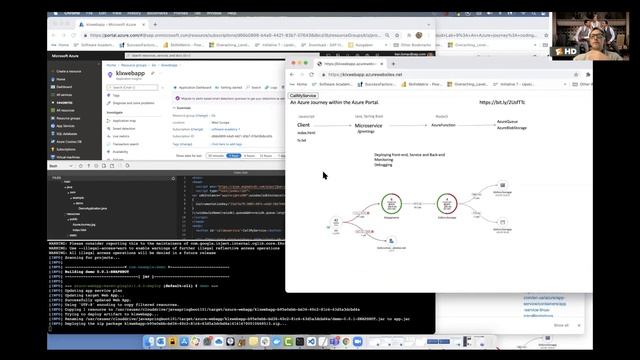
Task: Click the CallMyService button on the web page
Action: pyautogui.click(x=303, y=96)
